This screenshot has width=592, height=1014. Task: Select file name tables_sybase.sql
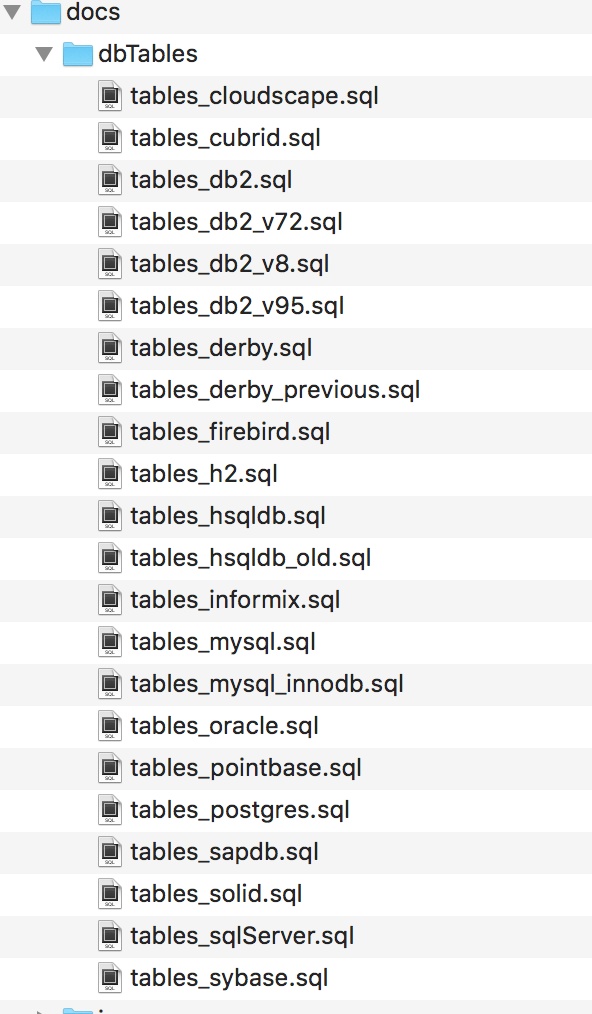click(230, 979)
